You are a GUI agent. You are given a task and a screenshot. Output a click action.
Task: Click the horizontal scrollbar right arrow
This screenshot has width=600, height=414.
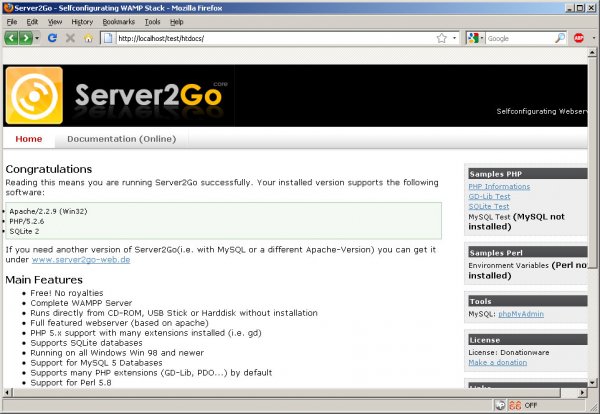(x=582, y=392)
